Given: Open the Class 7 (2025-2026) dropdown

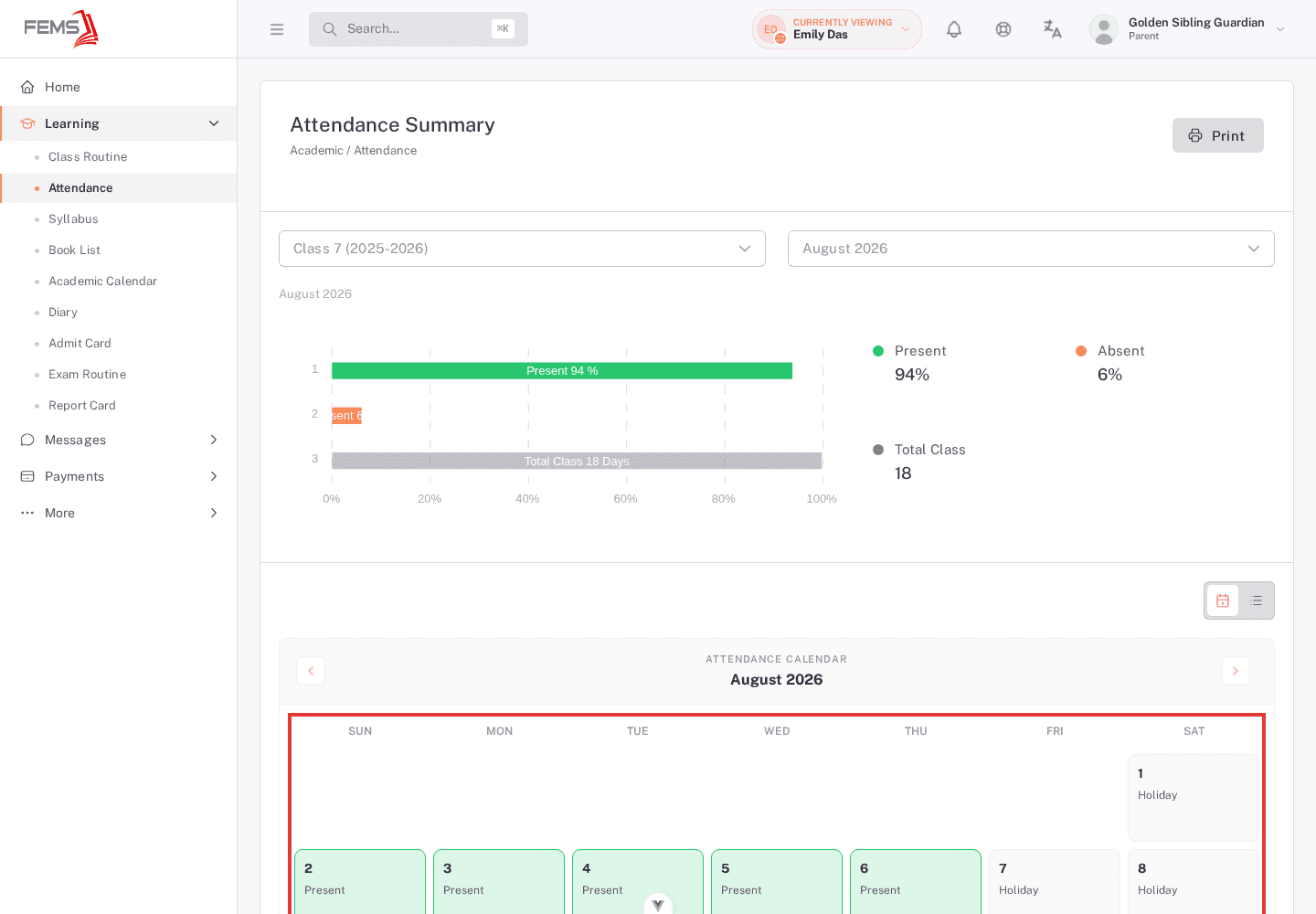Looking at the screenshot, I should click(x=522, y=249).
